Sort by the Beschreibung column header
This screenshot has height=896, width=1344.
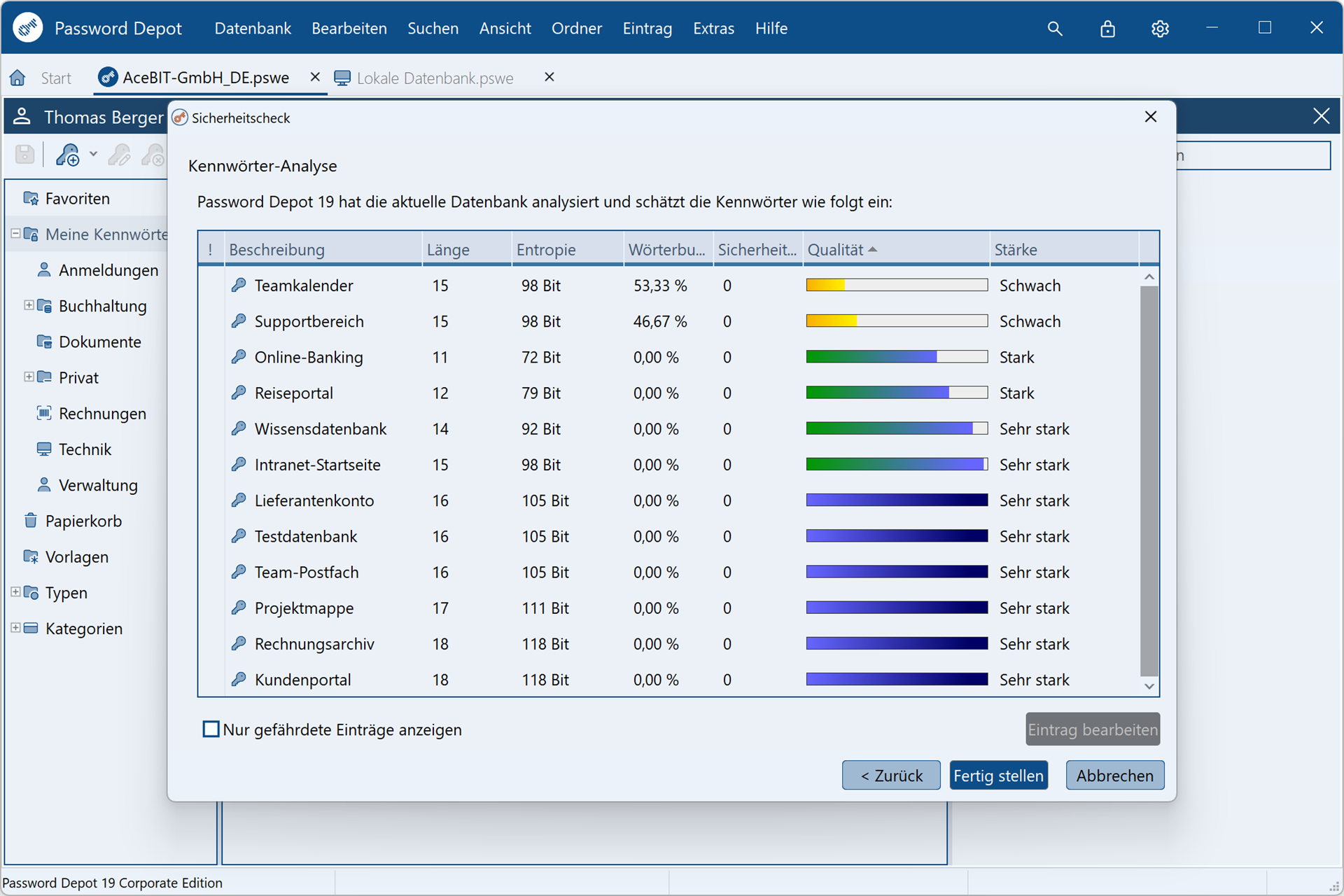coord(323,249)
